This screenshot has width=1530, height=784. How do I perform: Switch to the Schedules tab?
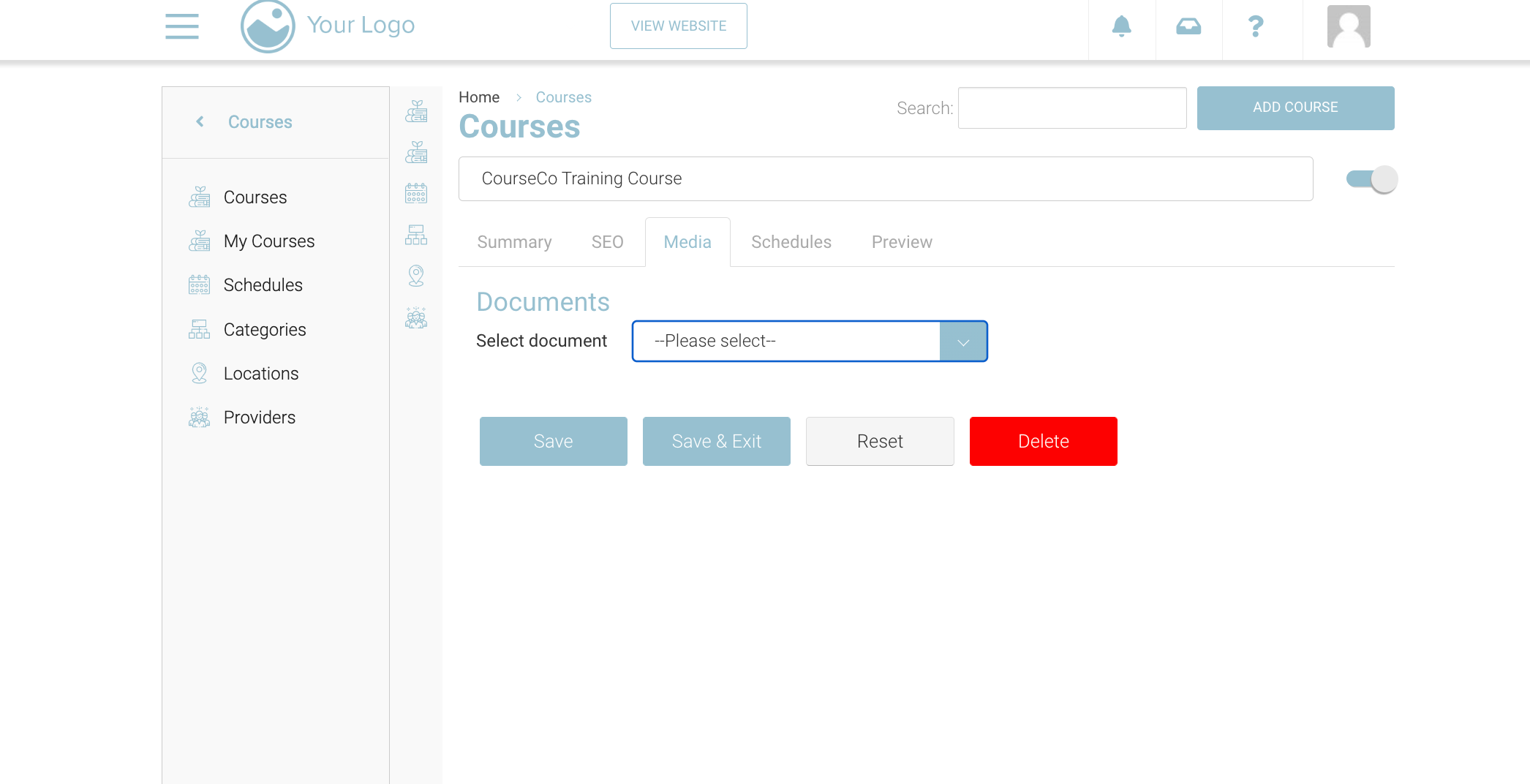tap(791, 242)
